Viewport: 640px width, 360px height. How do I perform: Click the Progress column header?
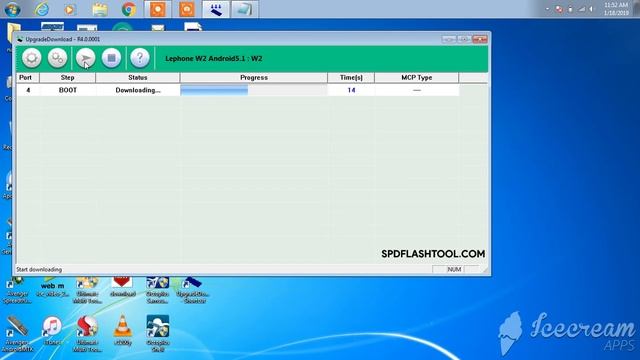click(253, 78)
